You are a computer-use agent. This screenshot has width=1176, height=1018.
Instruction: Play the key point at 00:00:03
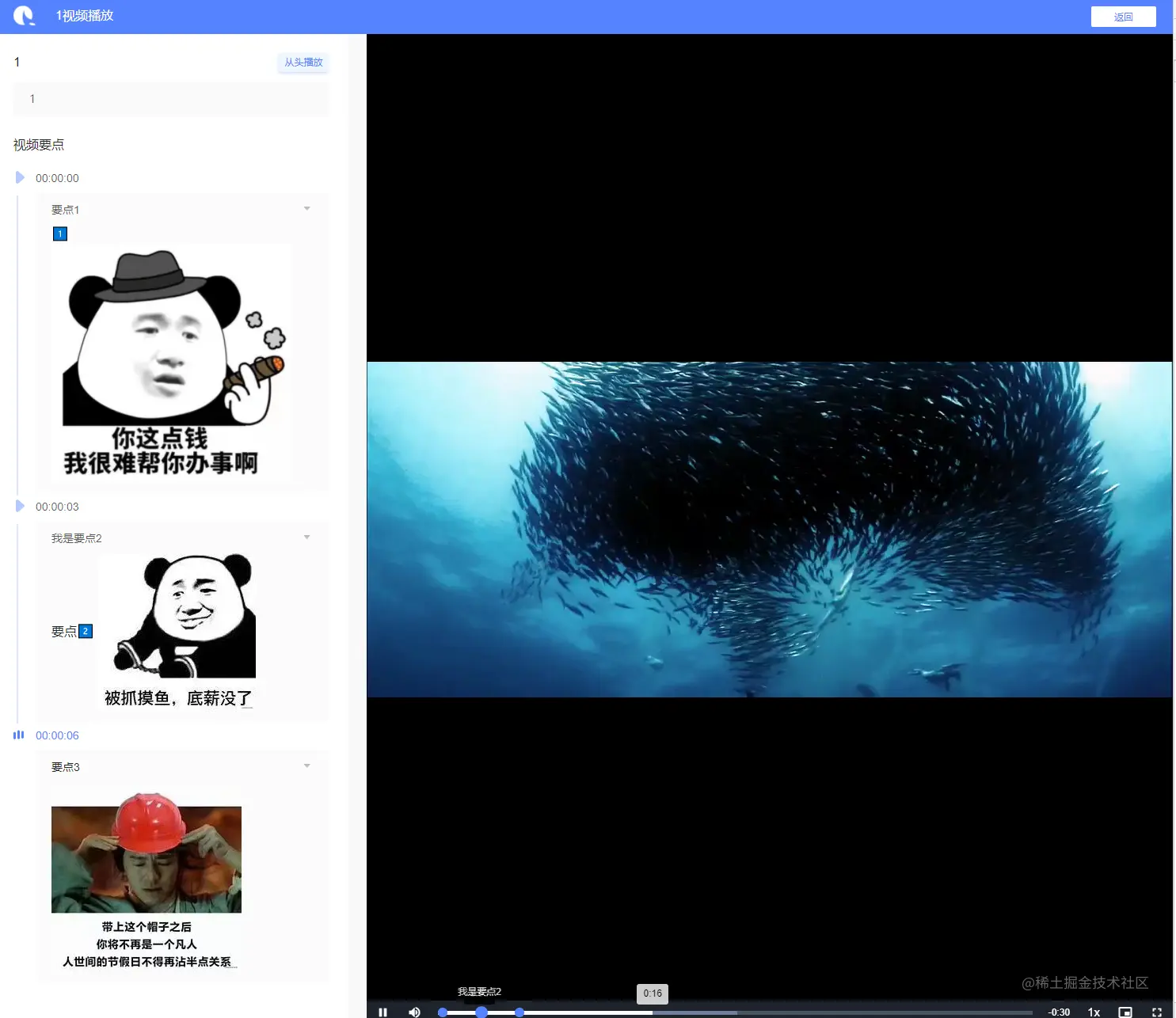pyautogui.click(x=20, y=506)
